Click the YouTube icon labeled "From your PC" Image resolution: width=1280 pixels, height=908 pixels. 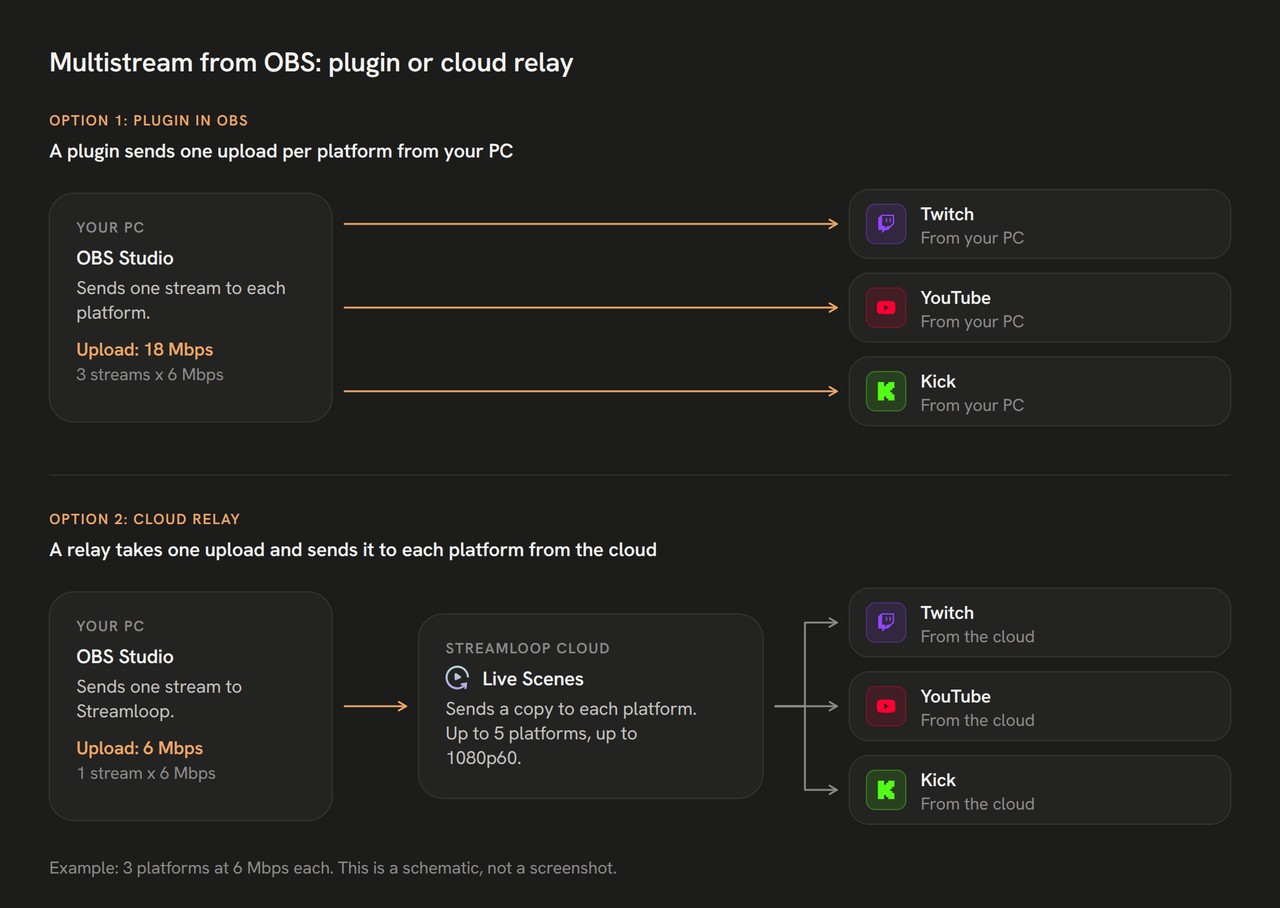pos(886,308)
